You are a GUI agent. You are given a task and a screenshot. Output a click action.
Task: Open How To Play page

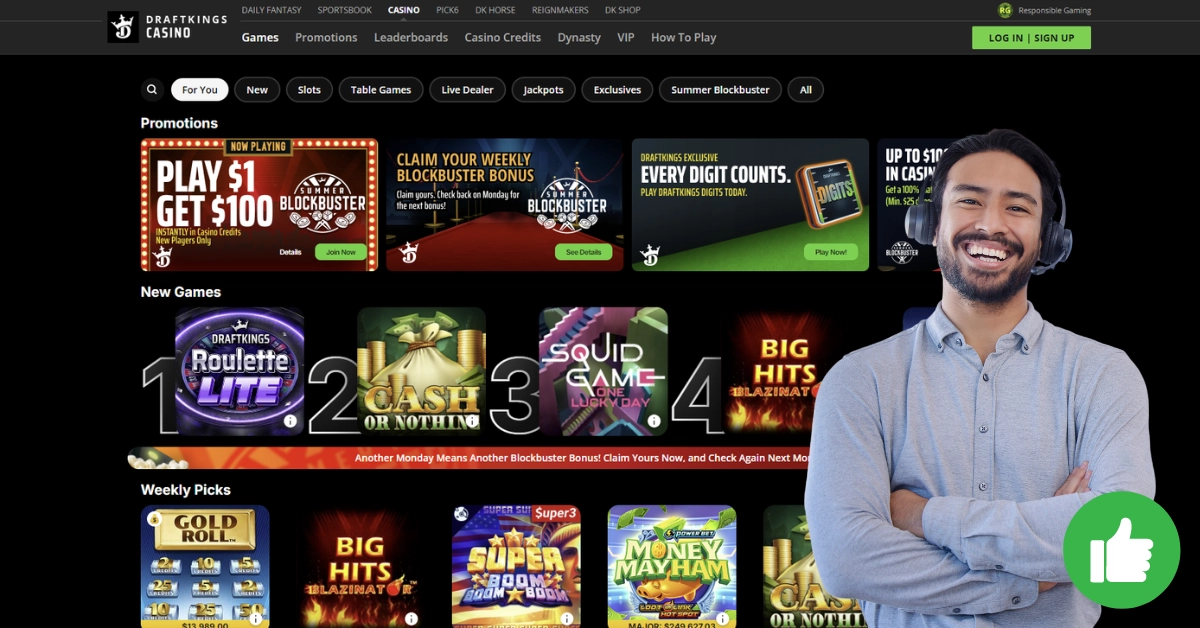pyautogui.click(x=684, y=38)
